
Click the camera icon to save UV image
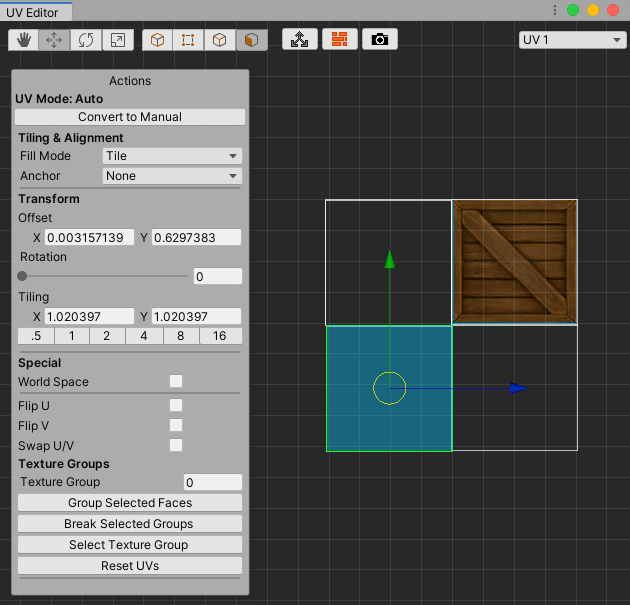[x=380, y=40]
